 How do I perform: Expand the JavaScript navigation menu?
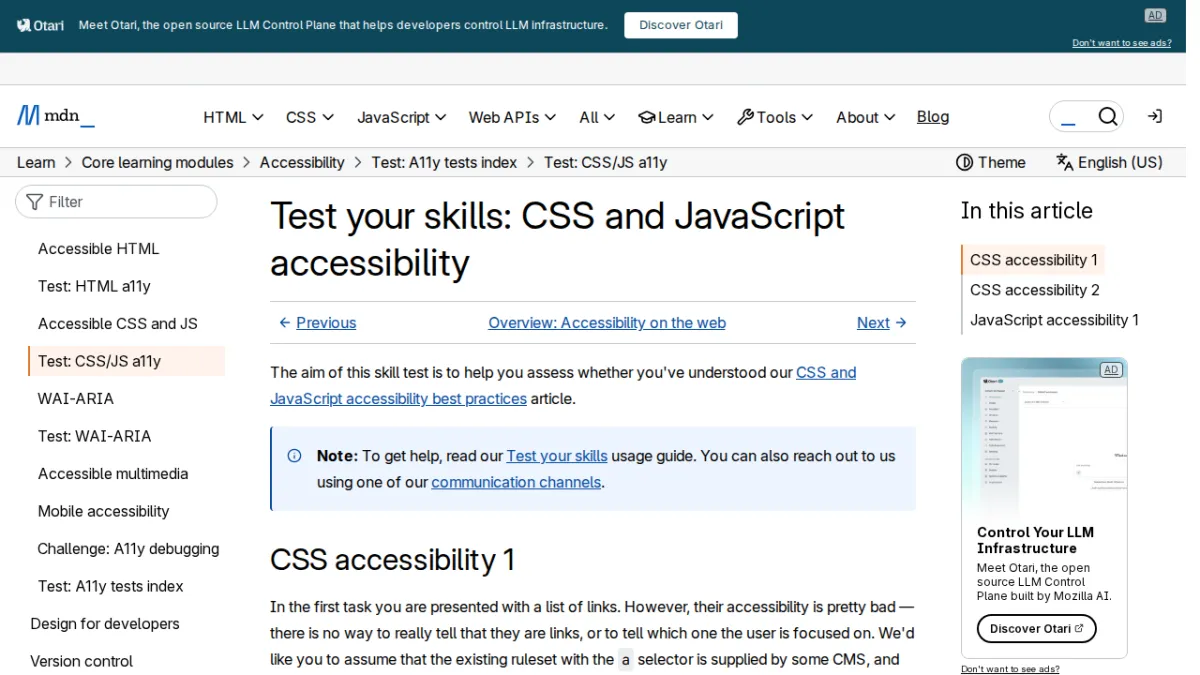click(x=402, y=117)
